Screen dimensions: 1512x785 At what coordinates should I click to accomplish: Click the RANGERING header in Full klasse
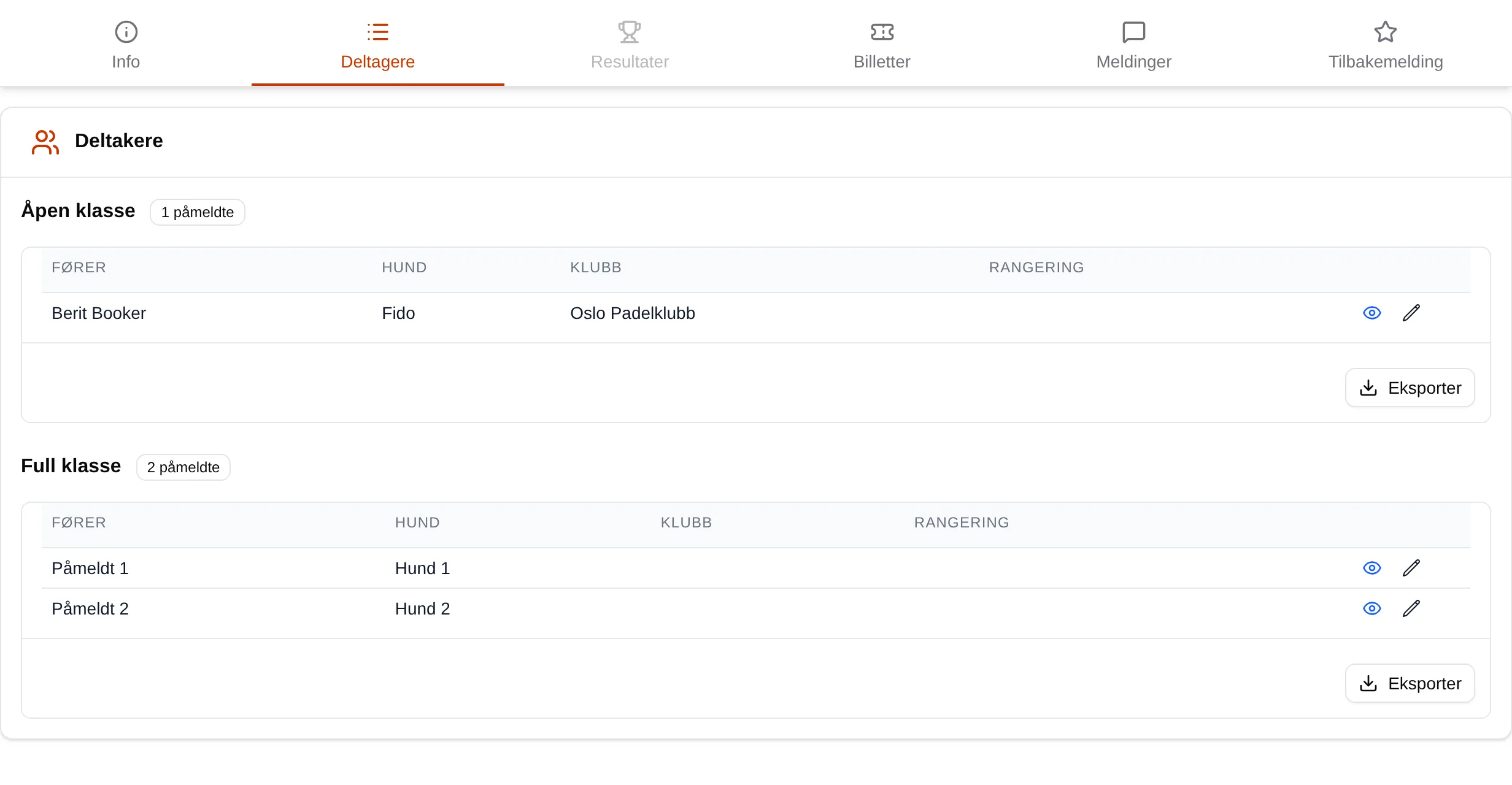coord(962,523)
